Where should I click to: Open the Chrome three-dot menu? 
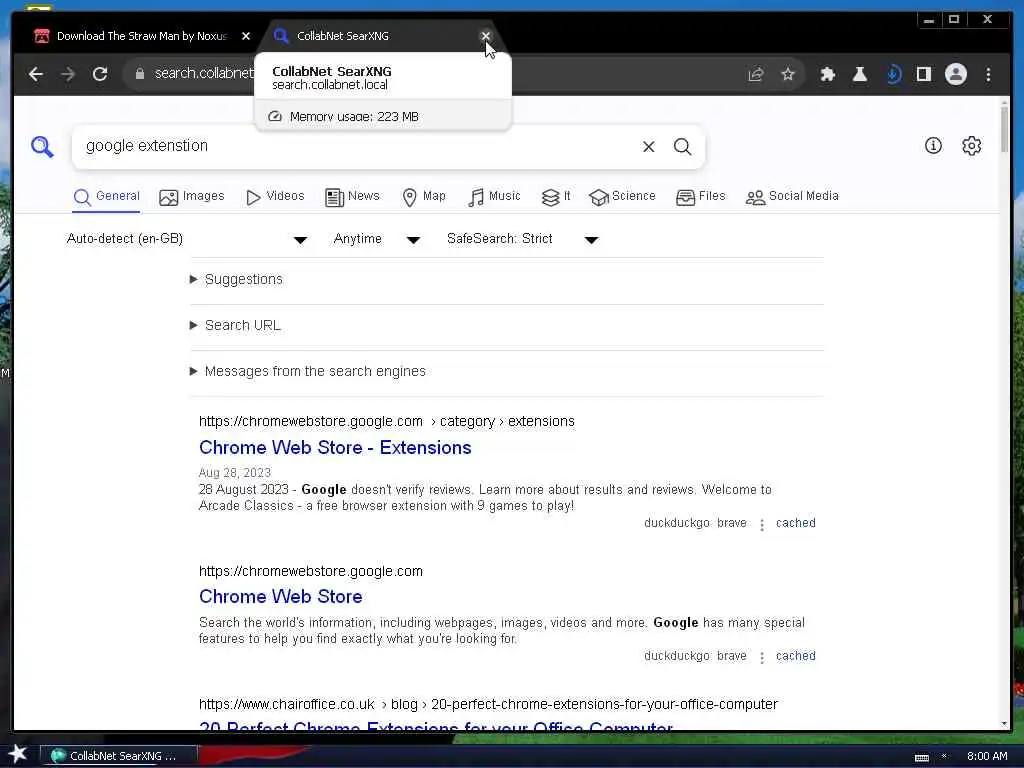[989, 74]
